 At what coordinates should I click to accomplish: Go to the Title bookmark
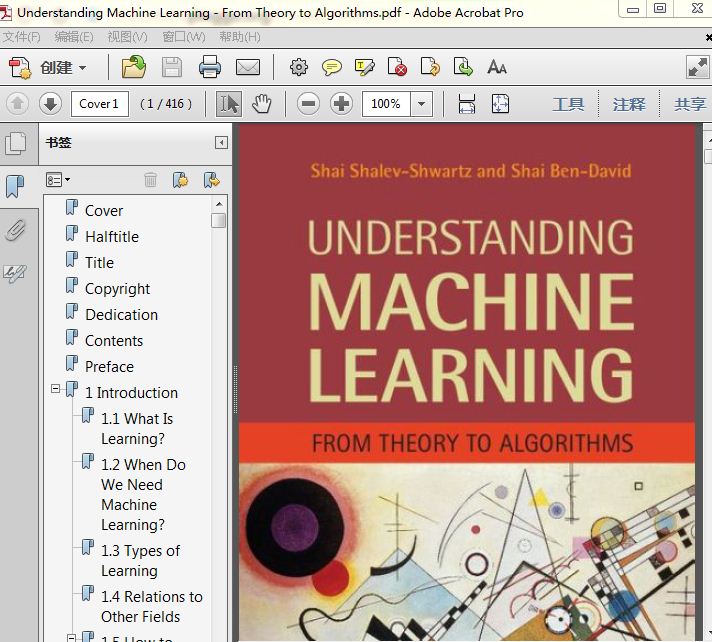coord(99,262)
